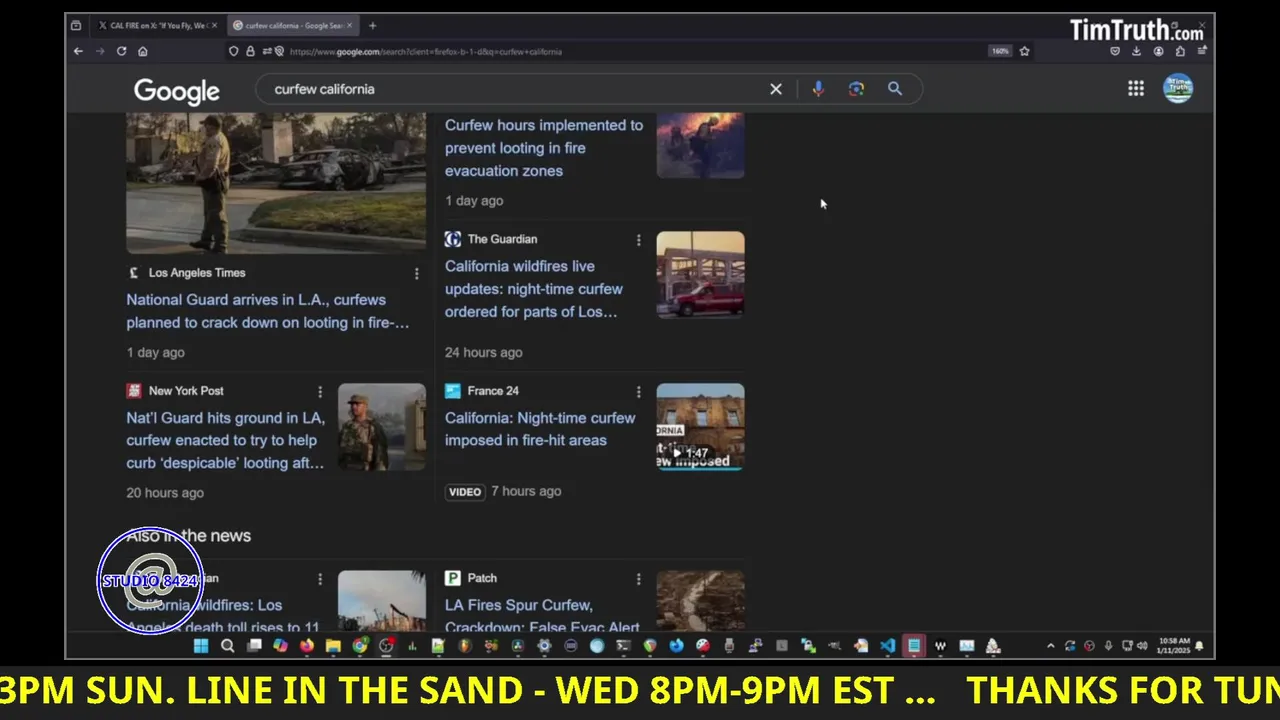Click the Google search input field

click(515, 89)
